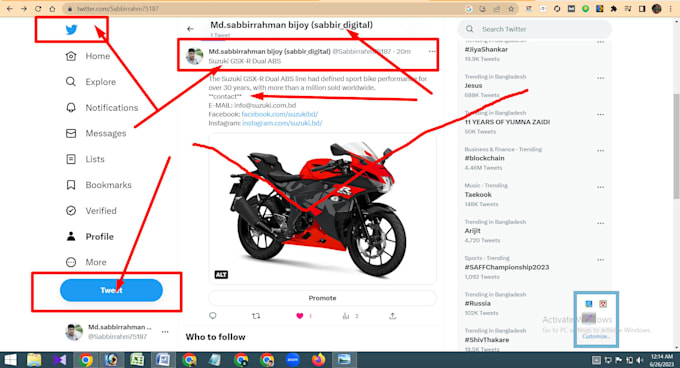Open 11 YEARS OF YUMNA ZAIDI trend
This screenshot has height=368, width=680.
tap(507, 122)
